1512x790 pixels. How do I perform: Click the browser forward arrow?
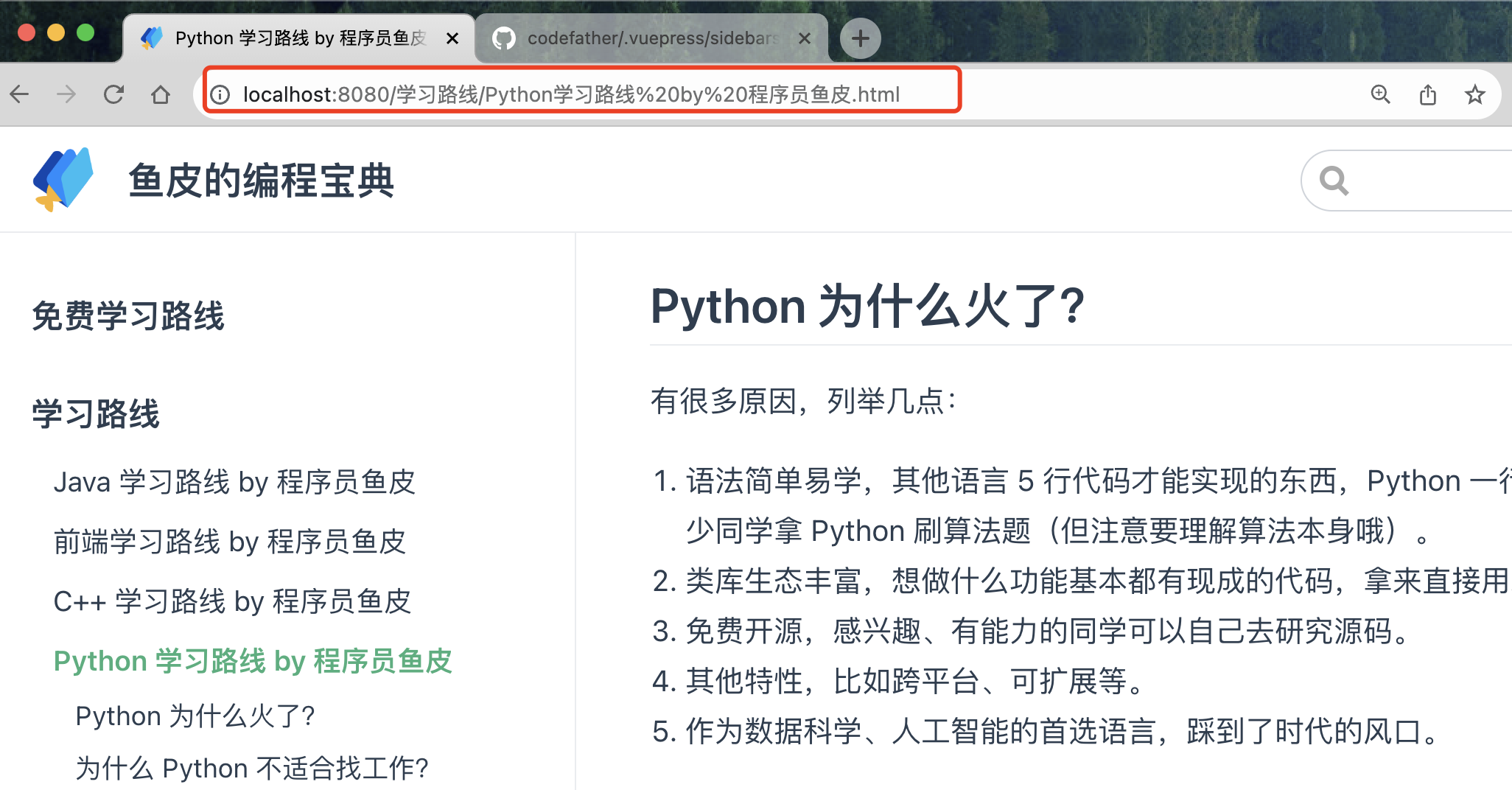coord(66,94)
